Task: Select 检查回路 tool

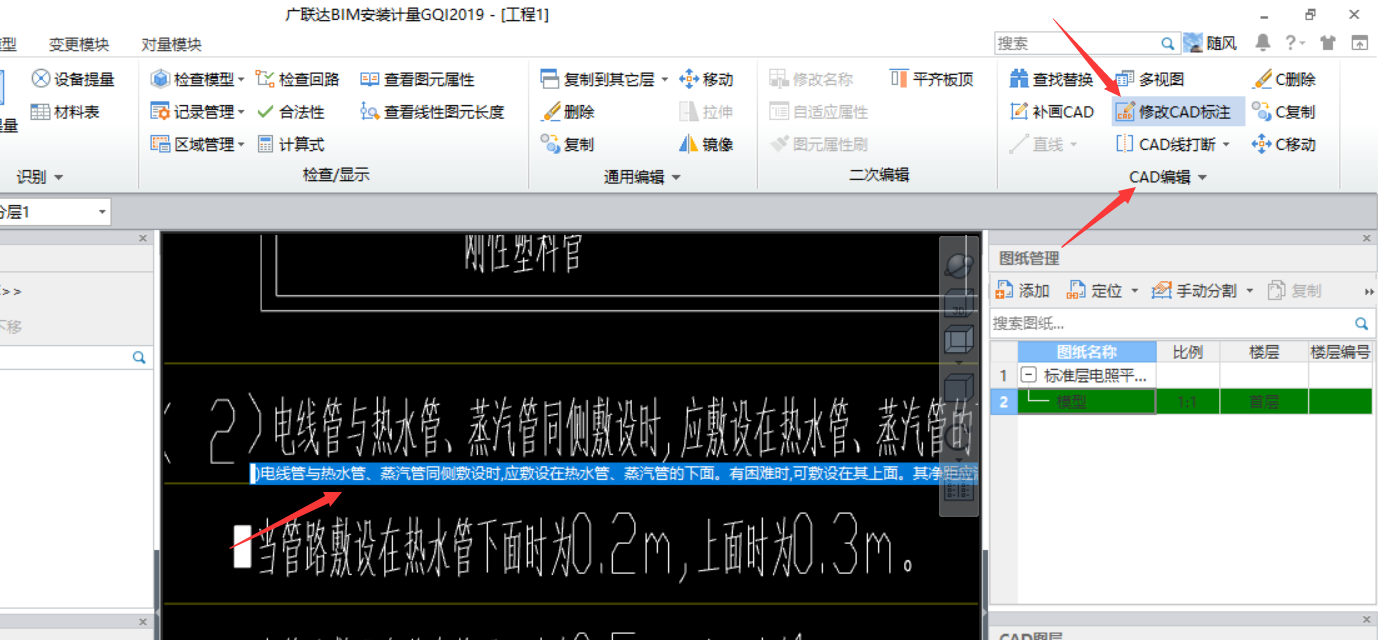Action: 298,79
